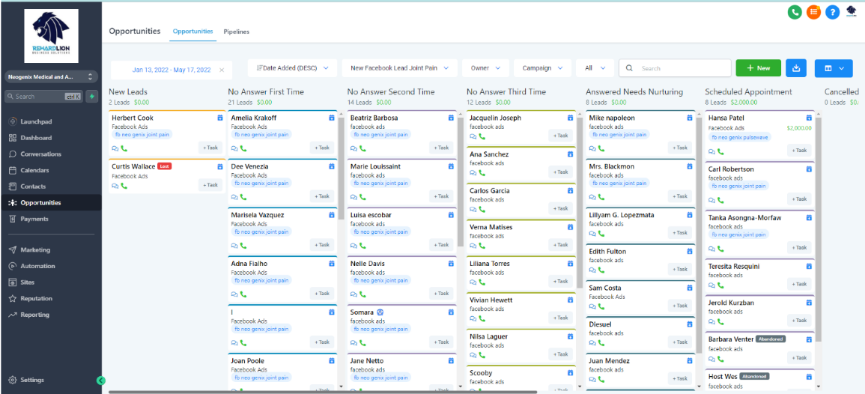Click Abandoned badge on Barbara Venter card
Image resolution: width=865 pixels, height=394 pixels.
pos(771,339)
